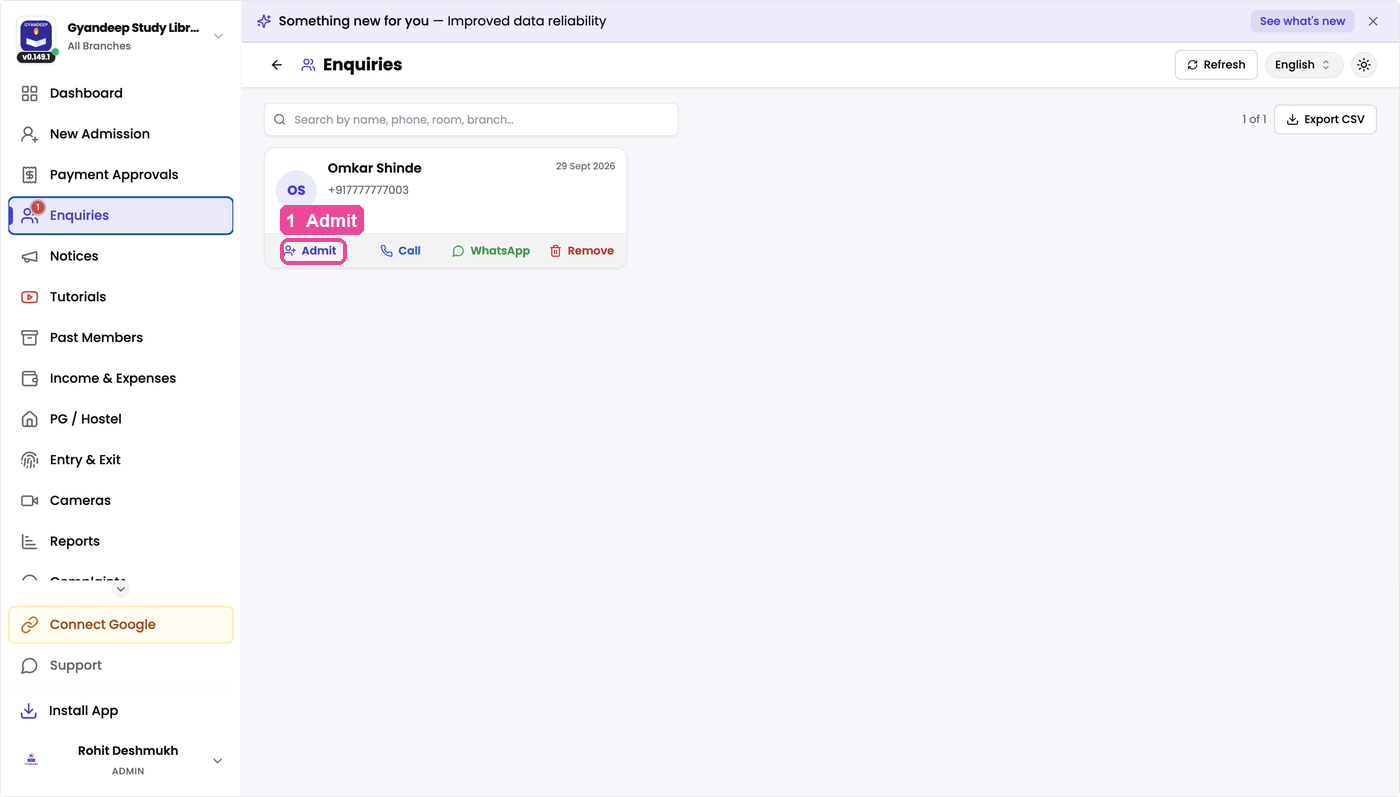Click See what's new
The image size is (1400, 797).
click(x=1302, y=21)
